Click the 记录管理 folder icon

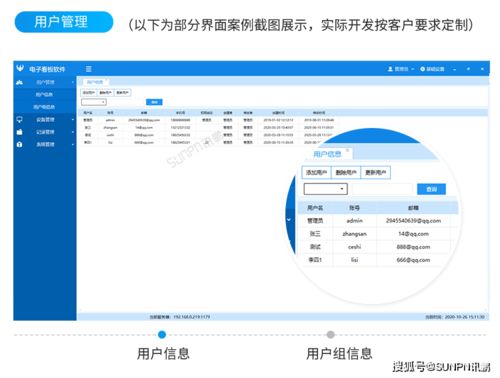pyautogui.click(x=19, y=132)
